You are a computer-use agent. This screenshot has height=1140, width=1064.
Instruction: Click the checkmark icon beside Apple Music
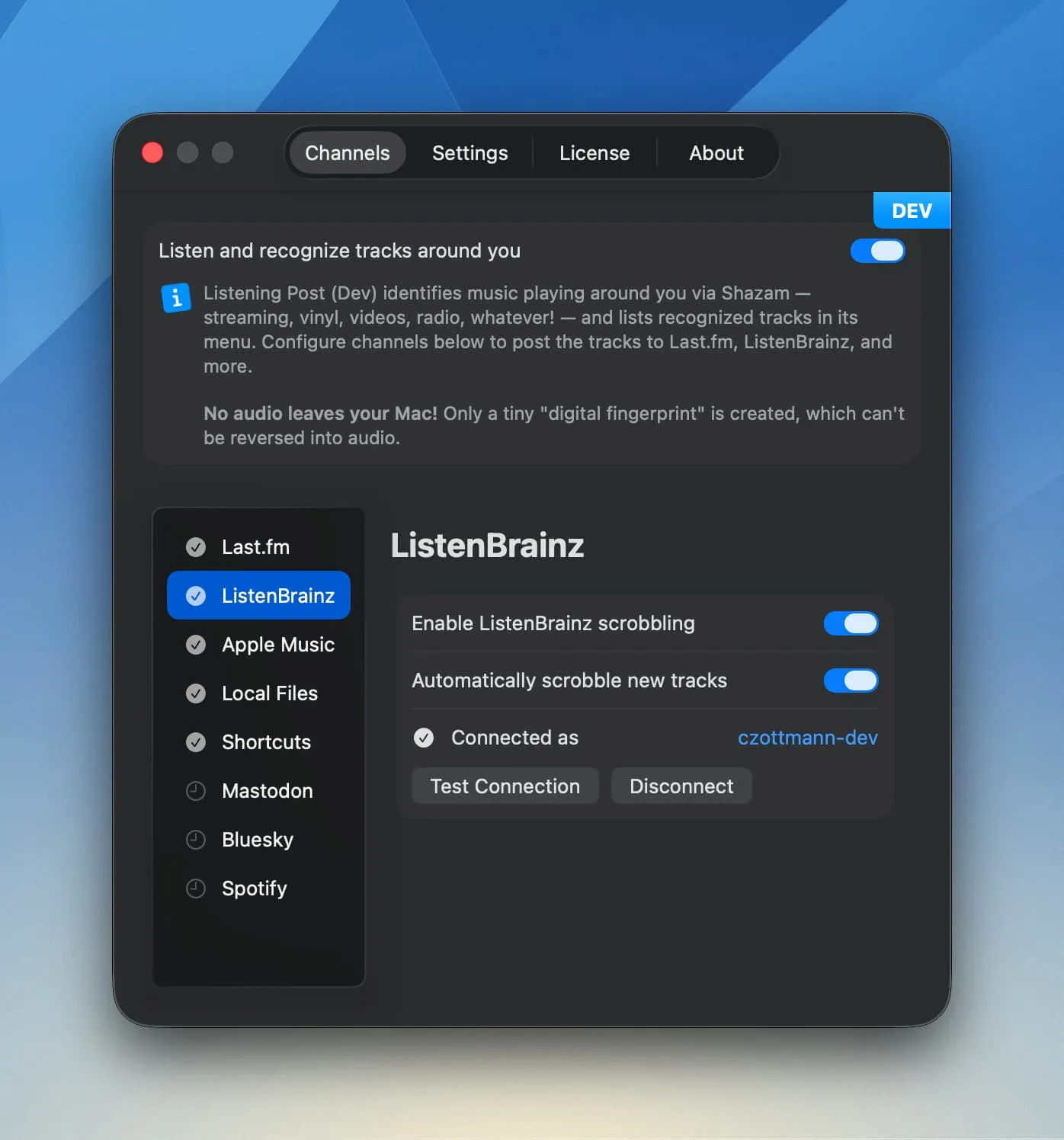197,645
